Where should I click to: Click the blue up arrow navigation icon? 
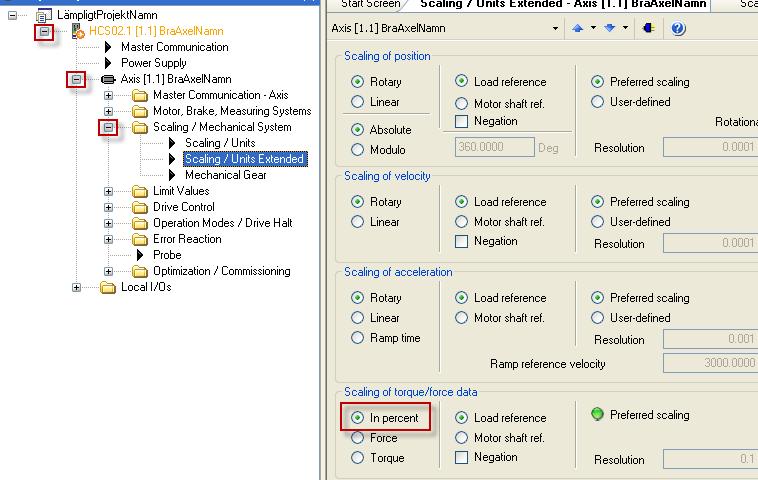point(577,28)
